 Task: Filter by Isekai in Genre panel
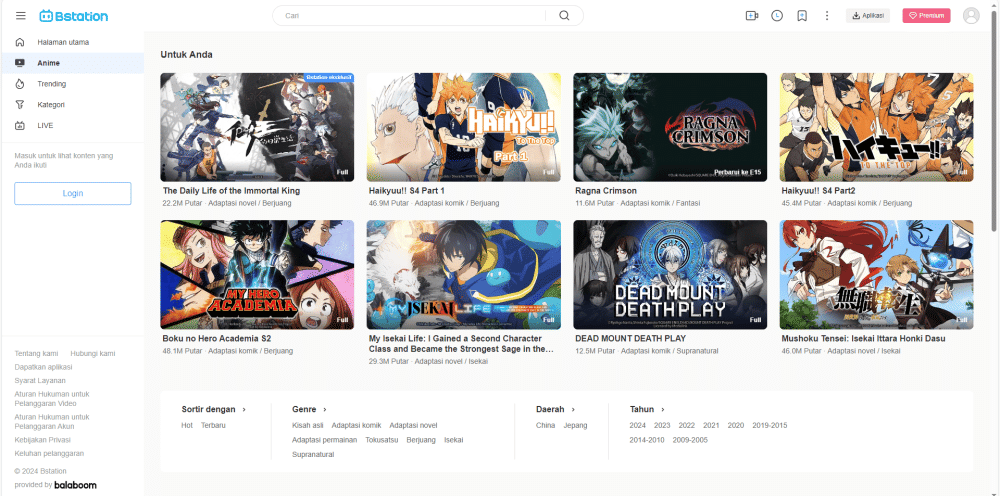(x=453, y=440)
